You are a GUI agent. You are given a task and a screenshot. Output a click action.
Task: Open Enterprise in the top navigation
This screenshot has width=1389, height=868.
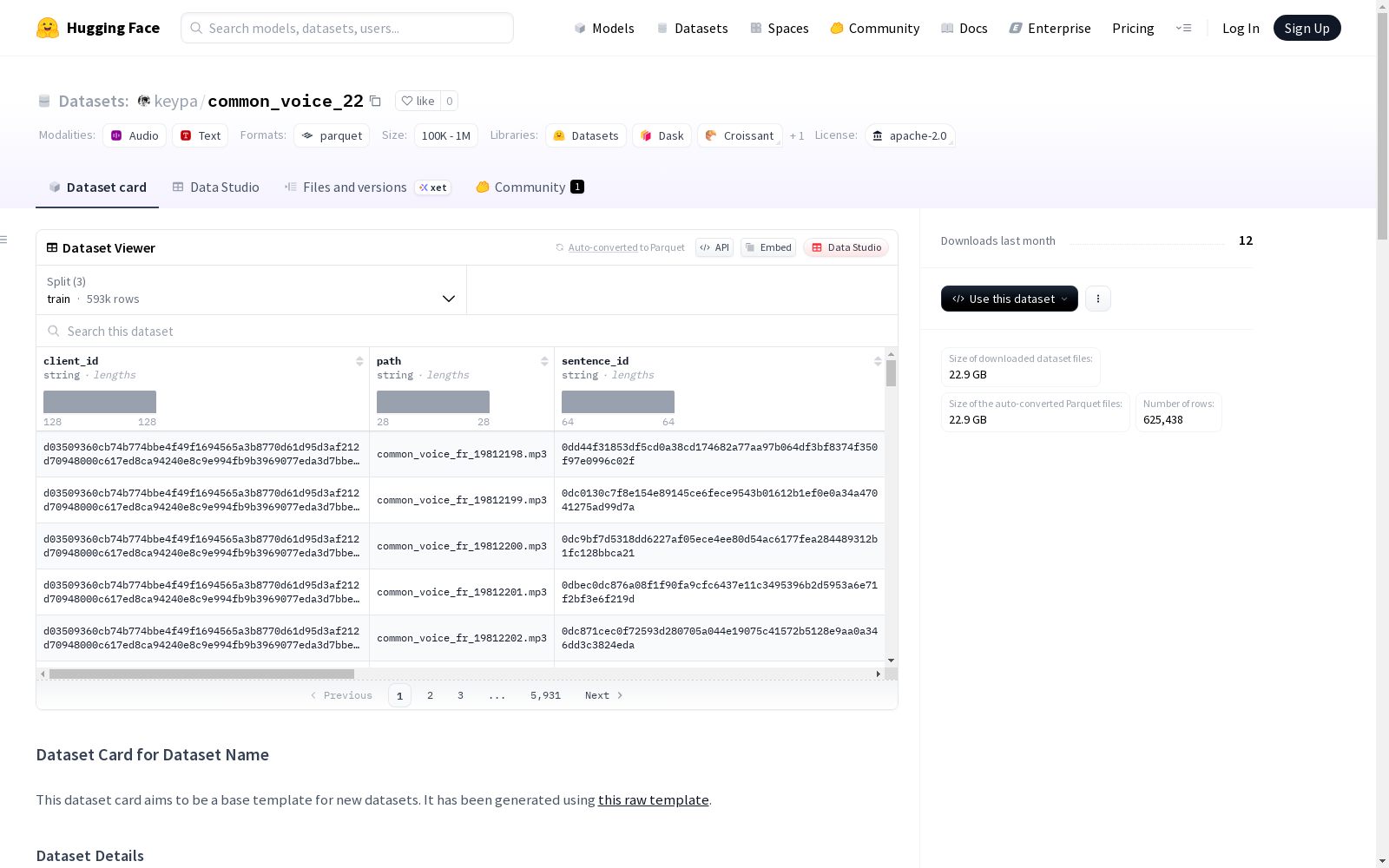click(1050, 28)
